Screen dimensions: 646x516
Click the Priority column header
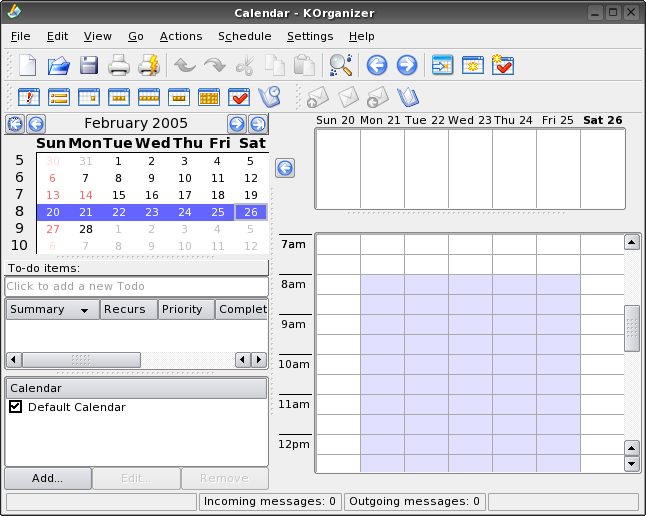click(x=186, y=309)
